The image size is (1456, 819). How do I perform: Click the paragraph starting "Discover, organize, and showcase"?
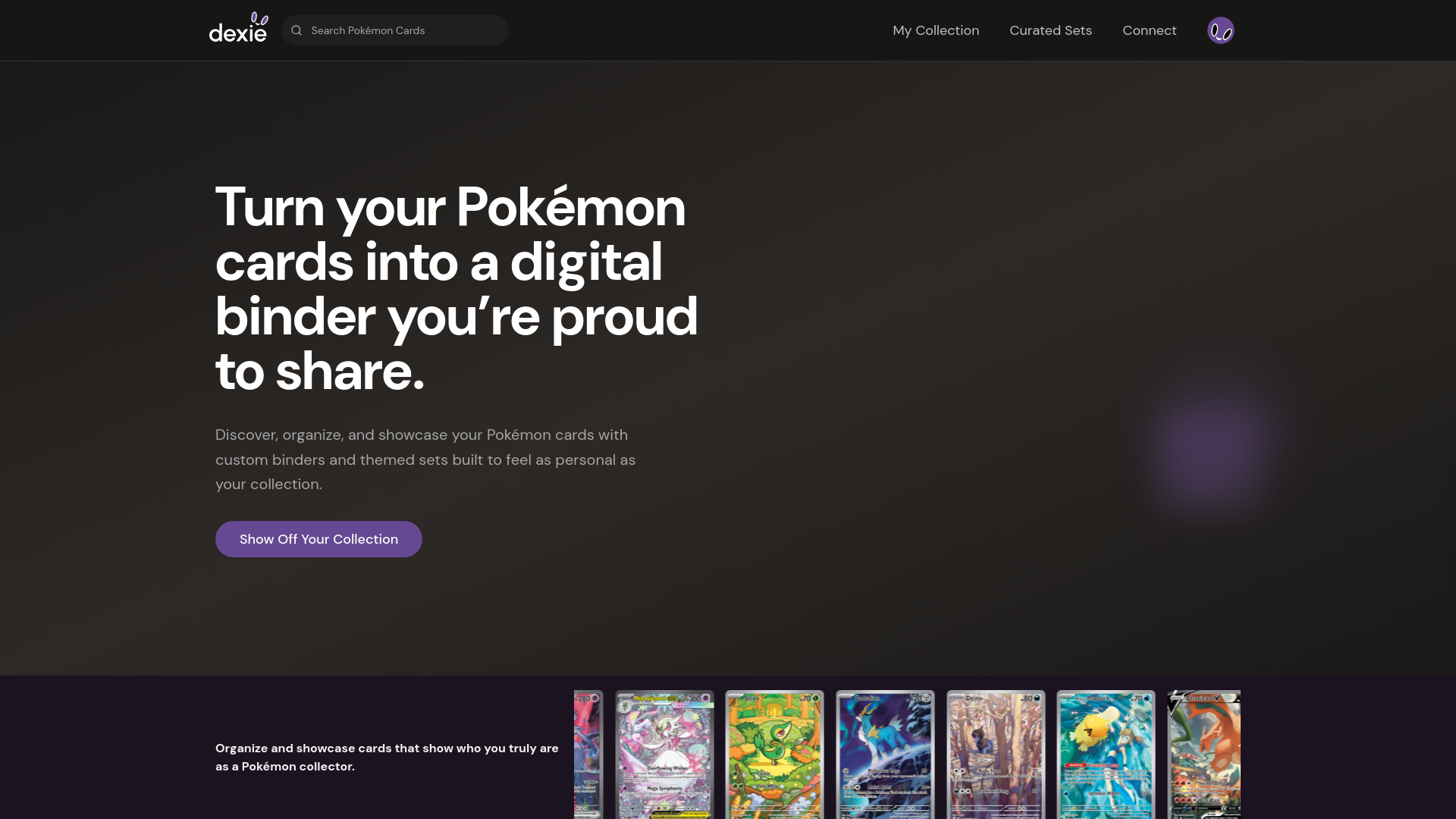(x=425, y=460)
